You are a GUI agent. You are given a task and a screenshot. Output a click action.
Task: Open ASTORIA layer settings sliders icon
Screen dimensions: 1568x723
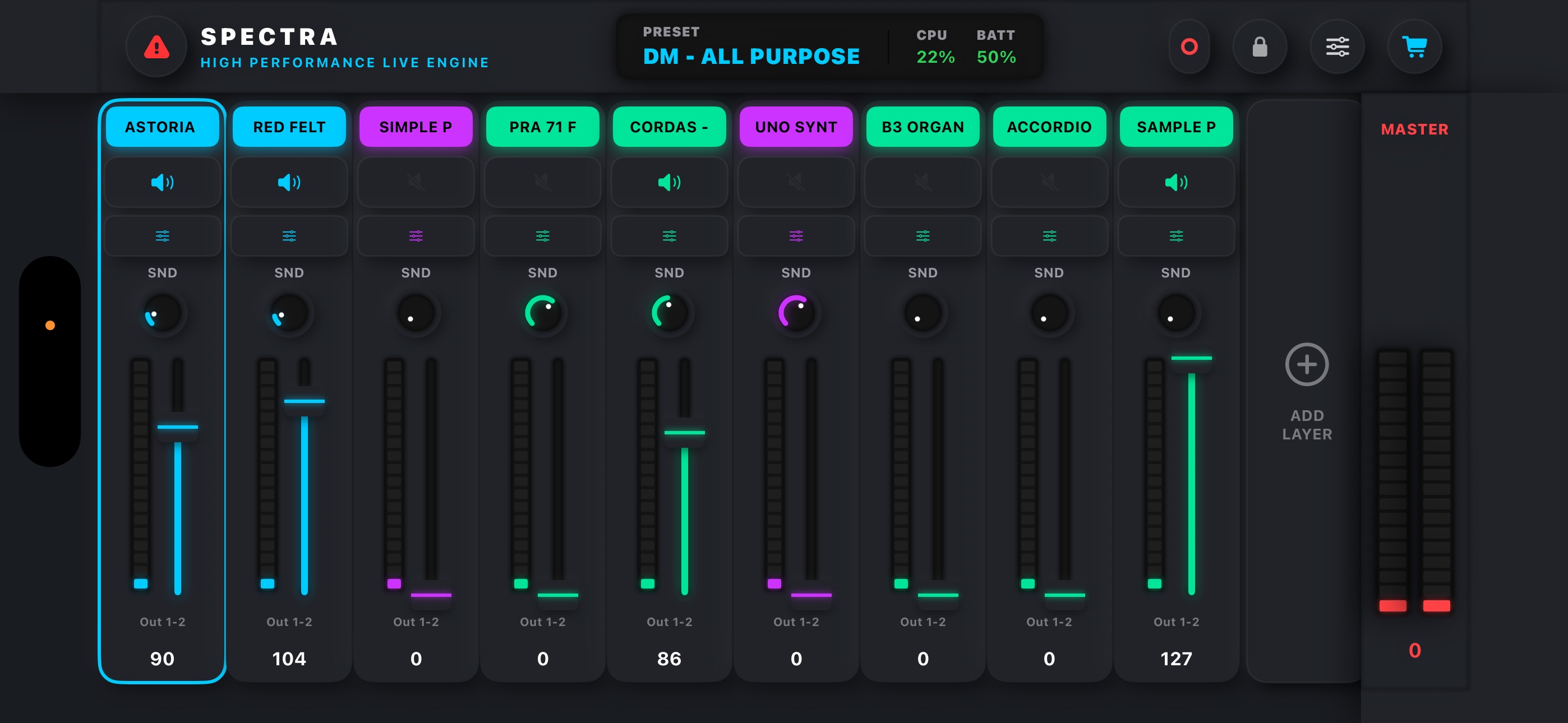(163, 236)
